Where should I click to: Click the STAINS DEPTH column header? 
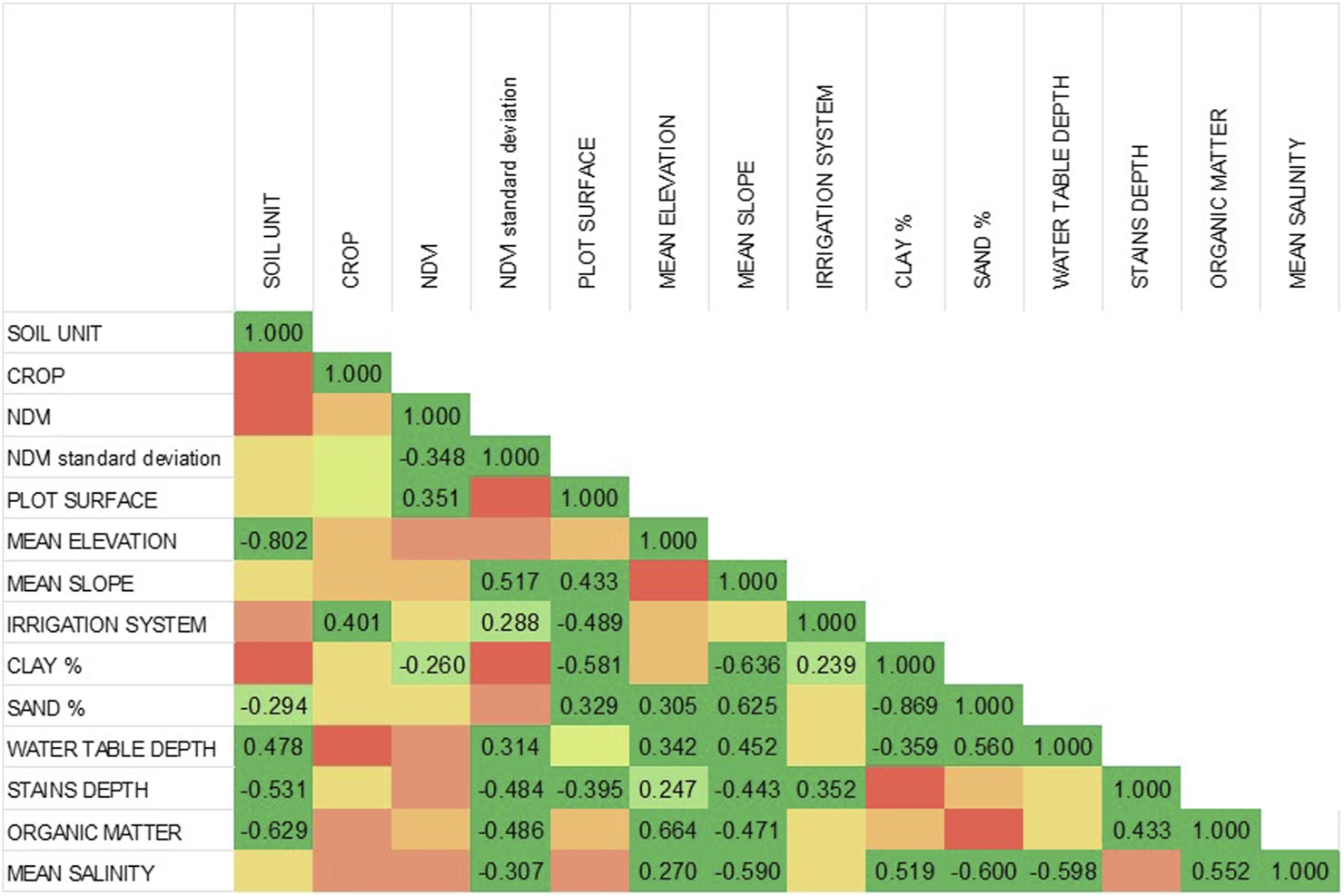pyautogui.click(x=1141, y=218)
